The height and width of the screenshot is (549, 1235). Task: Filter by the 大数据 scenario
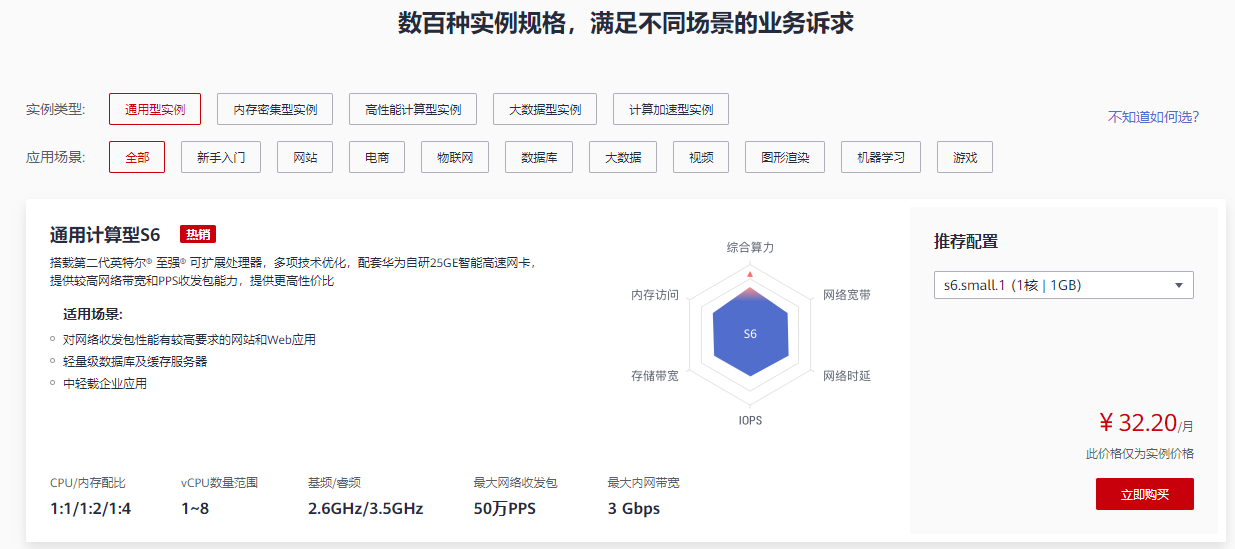(623, 157)
